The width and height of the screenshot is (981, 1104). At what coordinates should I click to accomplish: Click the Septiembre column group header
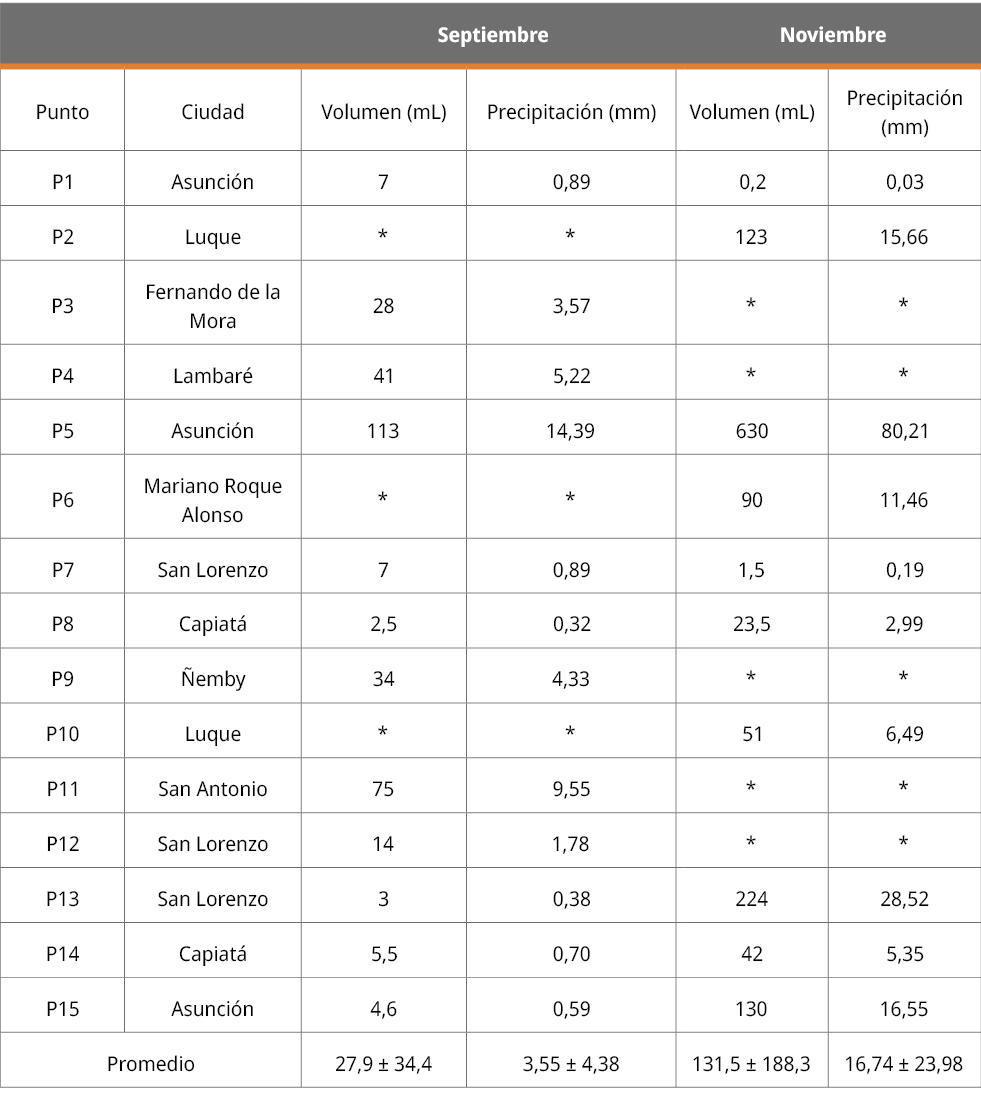coord(492,35)
